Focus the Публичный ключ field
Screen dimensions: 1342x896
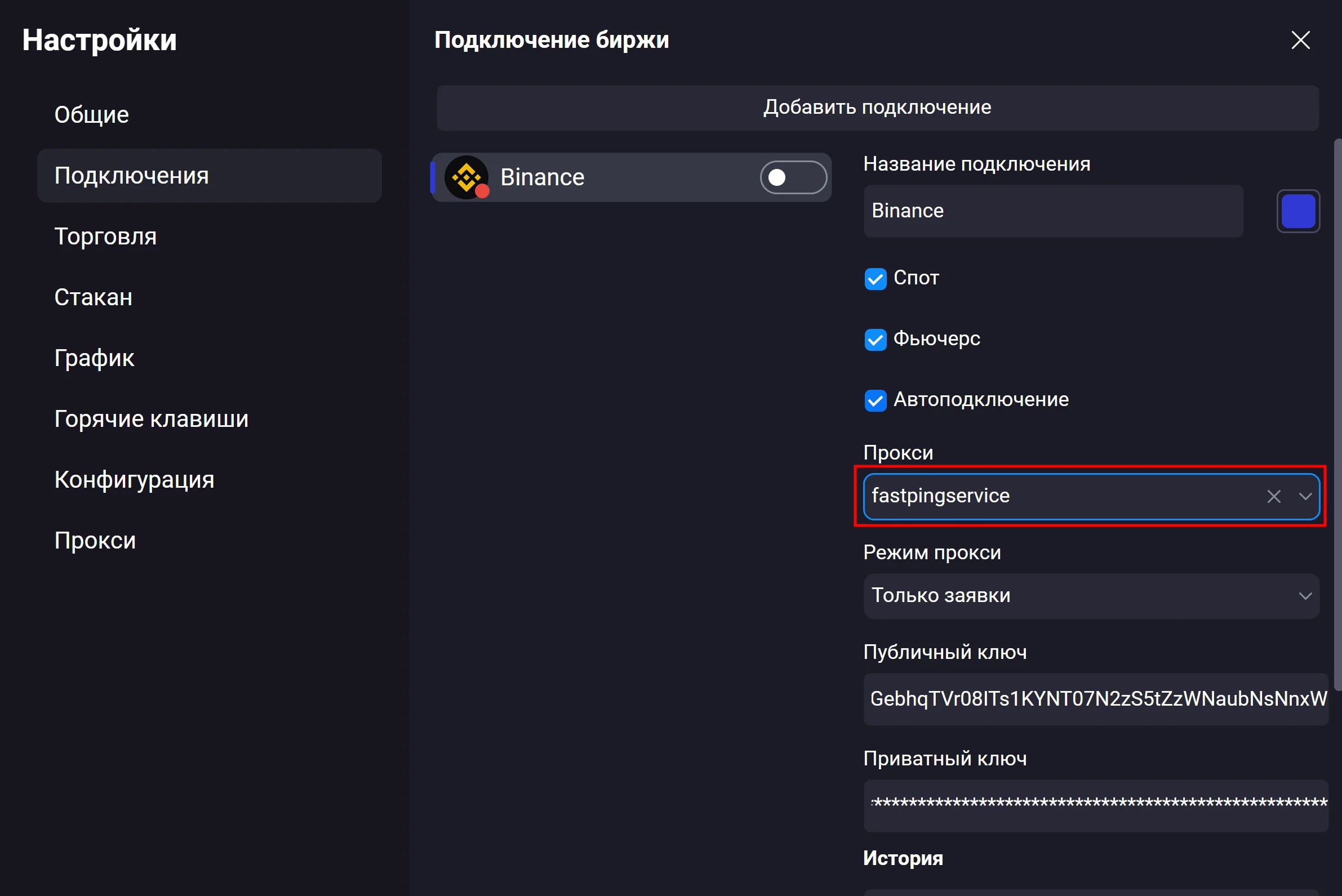coord(1095,698)
